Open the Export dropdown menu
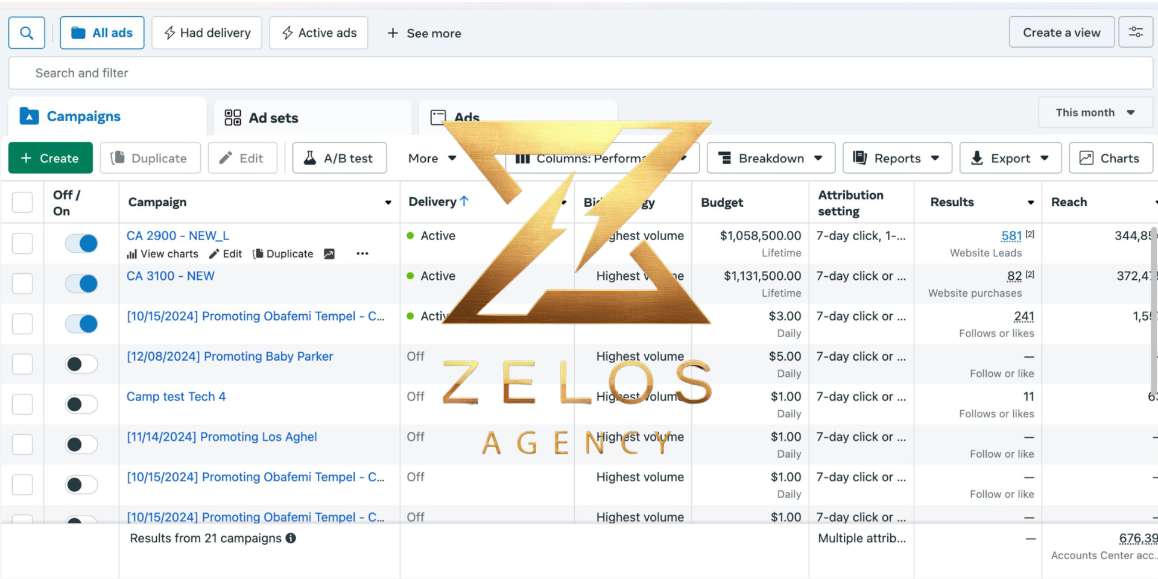The height and width of the screenshot is (579, 1158). click(x=1010, y=158)
